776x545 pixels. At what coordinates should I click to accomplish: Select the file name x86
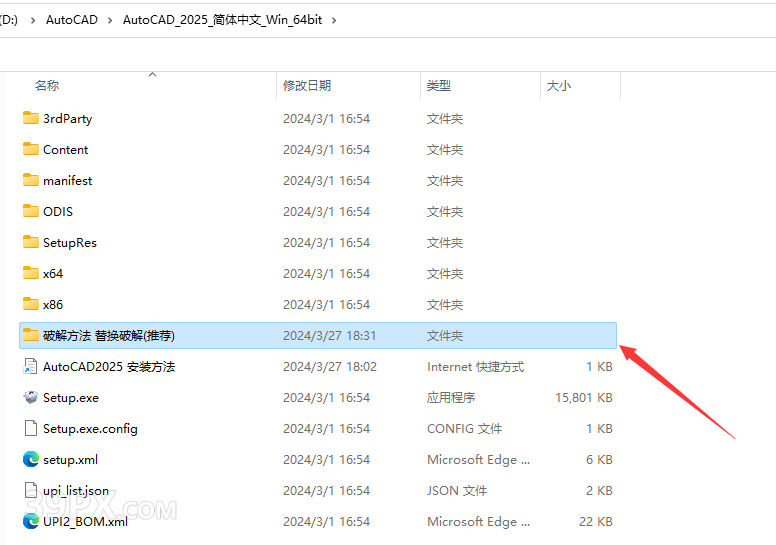pyautogui.click(x=53, y=304)
